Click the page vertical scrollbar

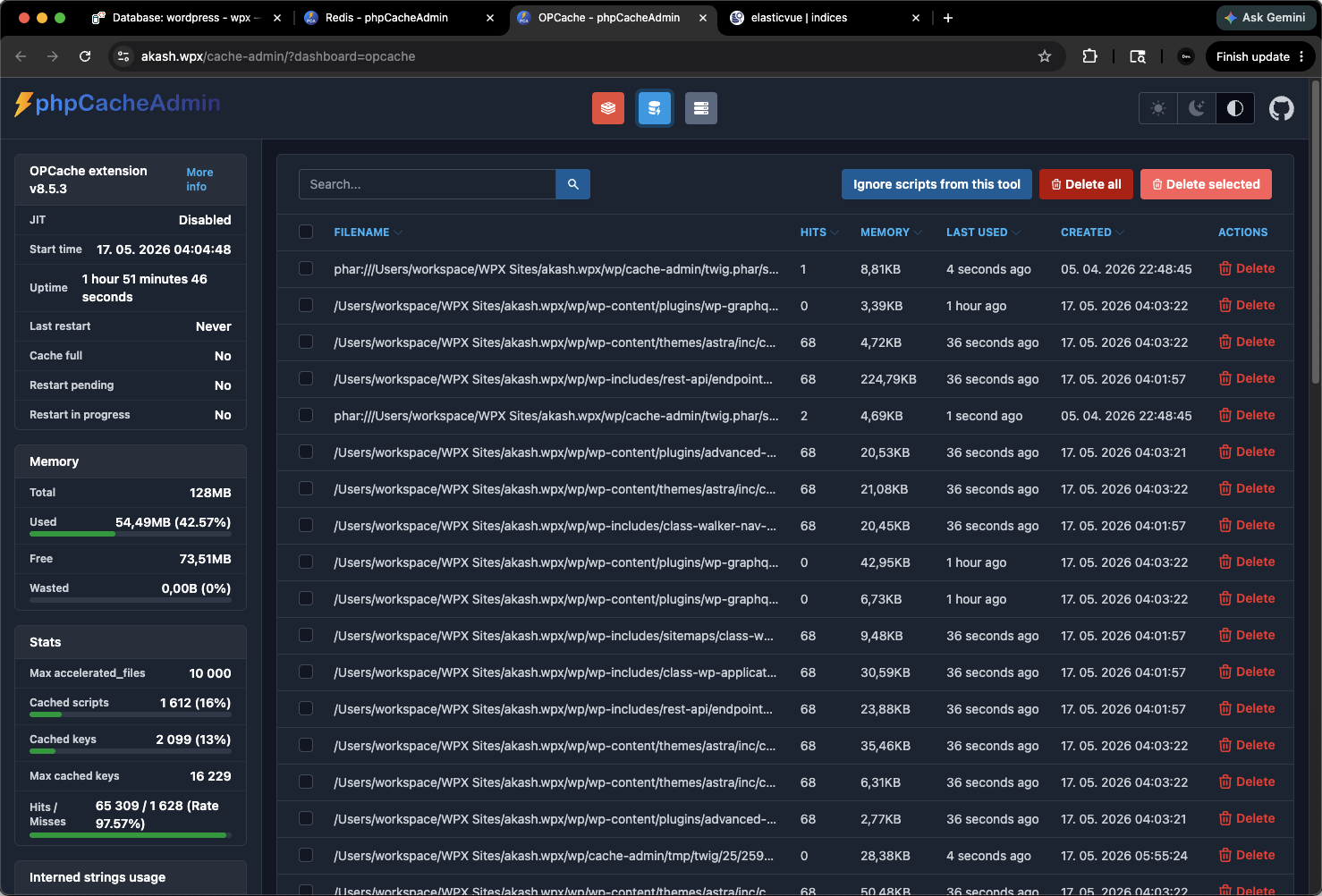tap(1316, 232)
